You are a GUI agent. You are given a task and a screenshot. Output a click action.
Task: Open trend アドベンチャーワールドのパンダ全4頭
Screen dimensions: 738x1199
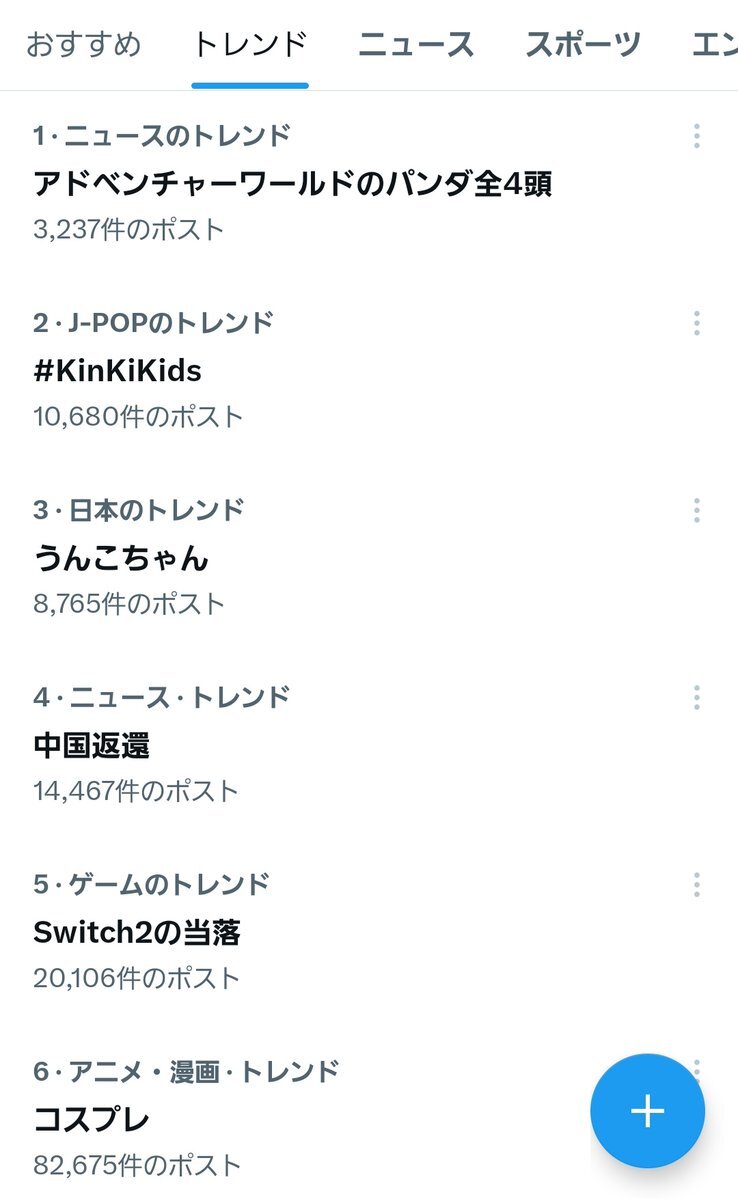pyautogui.click(x=292, y=183)
